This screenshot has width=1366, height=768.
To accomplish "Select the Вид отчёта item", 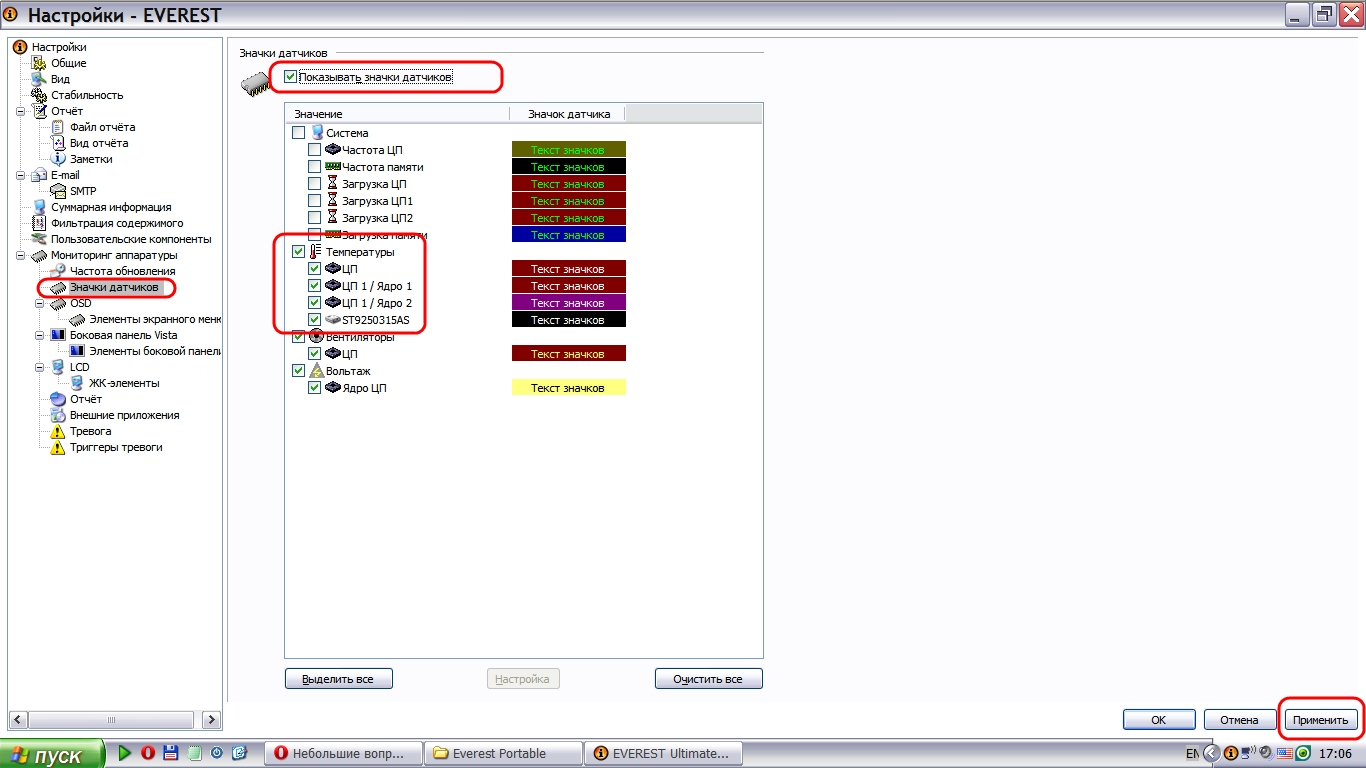I will click(99, 143).
